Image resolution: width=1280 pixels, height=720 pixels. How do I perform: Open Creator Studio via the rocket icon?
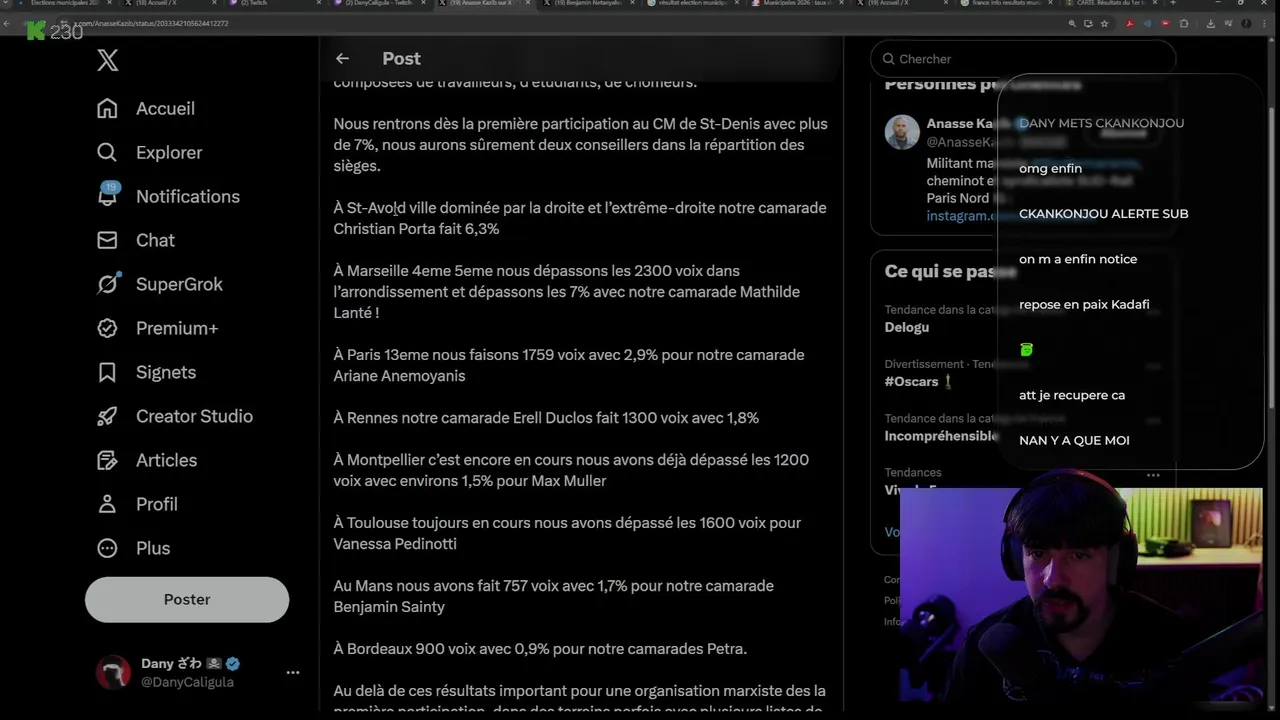point(107,416)
